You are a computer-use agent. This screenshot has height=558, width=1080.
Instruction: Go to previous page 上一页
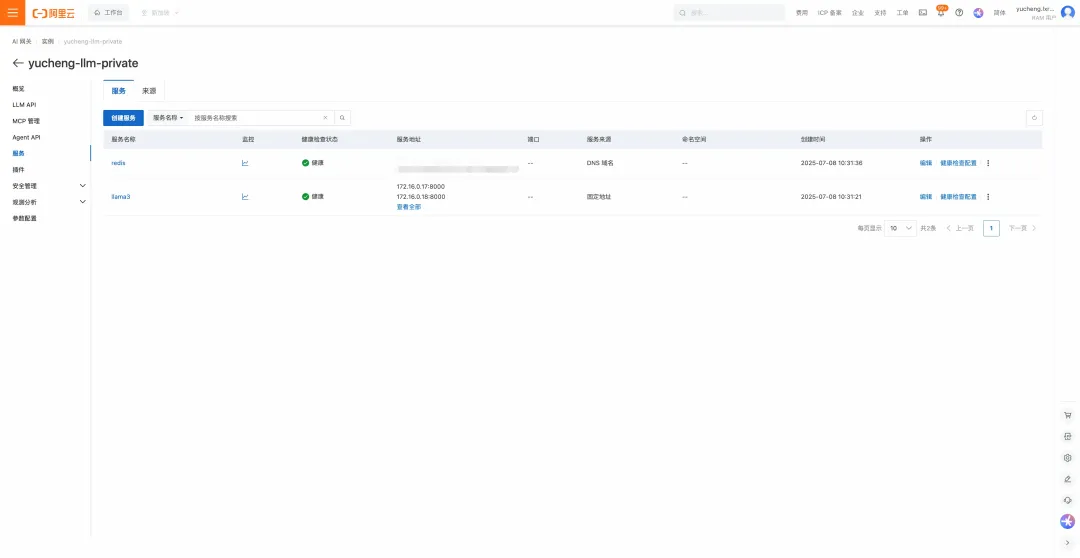[960, 228]
